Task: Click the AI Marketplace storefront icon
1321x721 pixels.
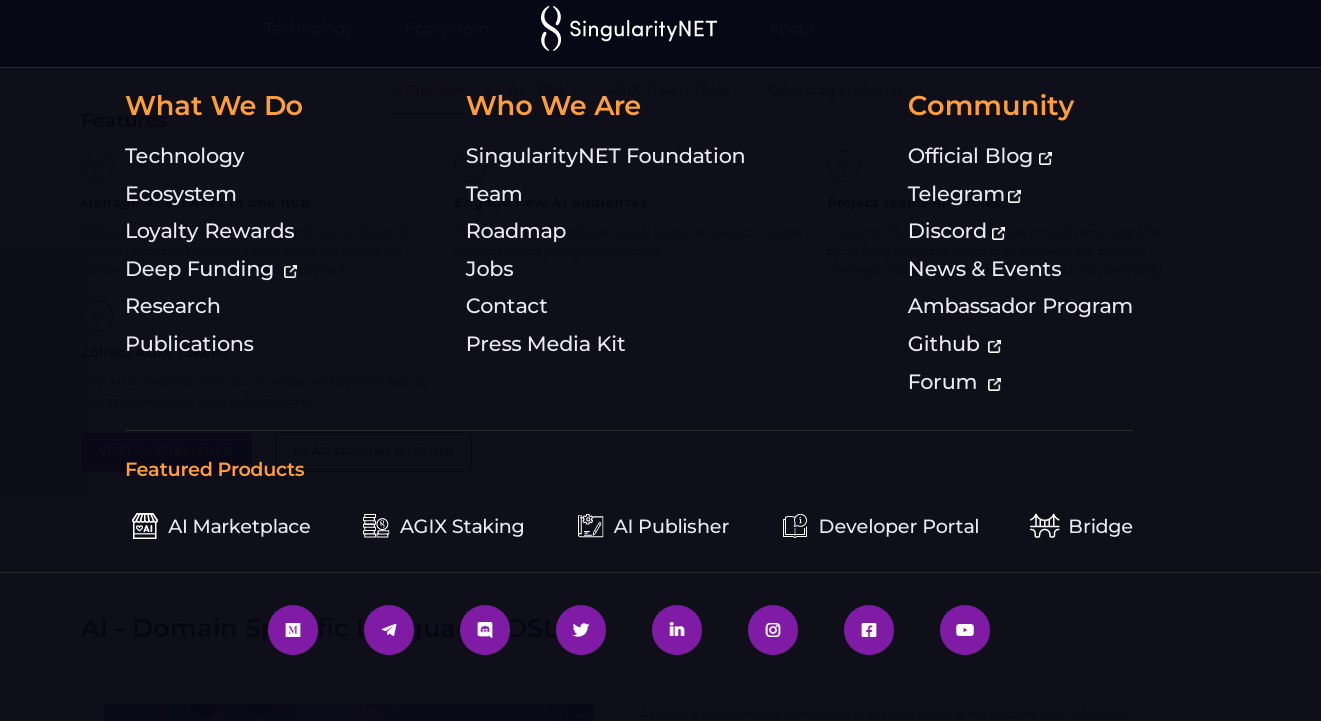Action: [145, 526]
